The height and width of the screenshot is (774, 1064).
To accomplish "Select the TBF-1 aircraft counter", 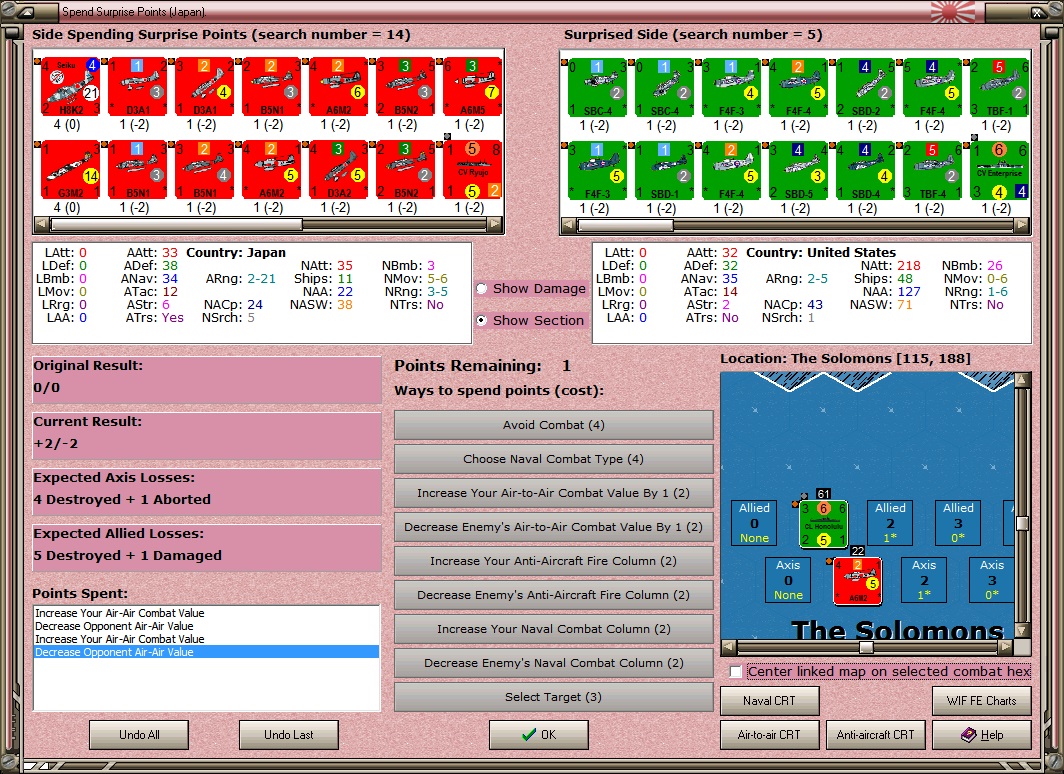I will tap(1000, 87).
